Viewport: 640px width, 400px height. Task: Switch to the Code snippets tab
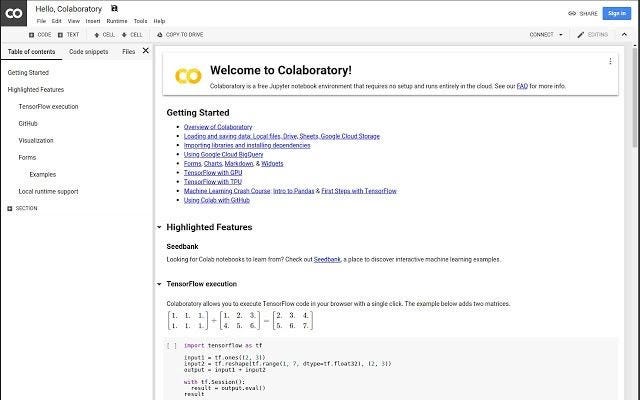pos(89,52)
